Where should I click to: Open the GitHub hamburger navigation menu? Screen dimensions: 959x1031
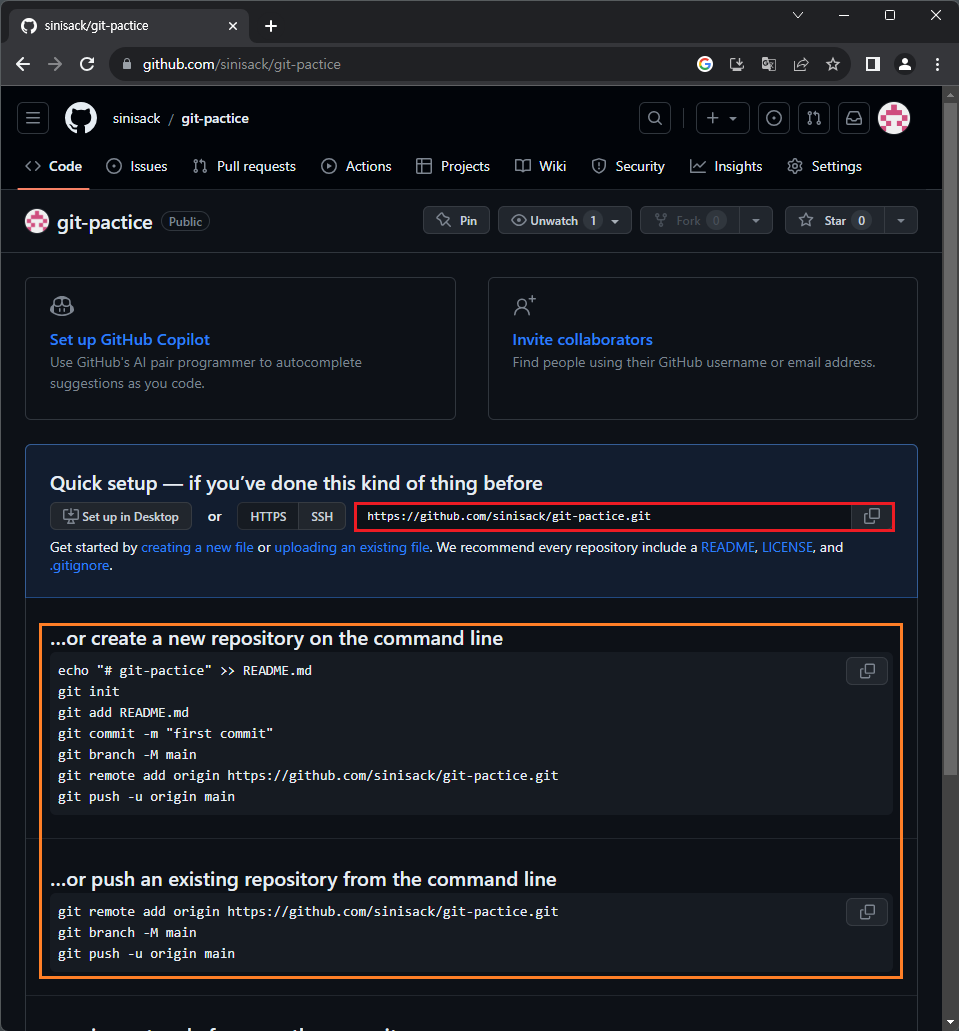[33, 118]
